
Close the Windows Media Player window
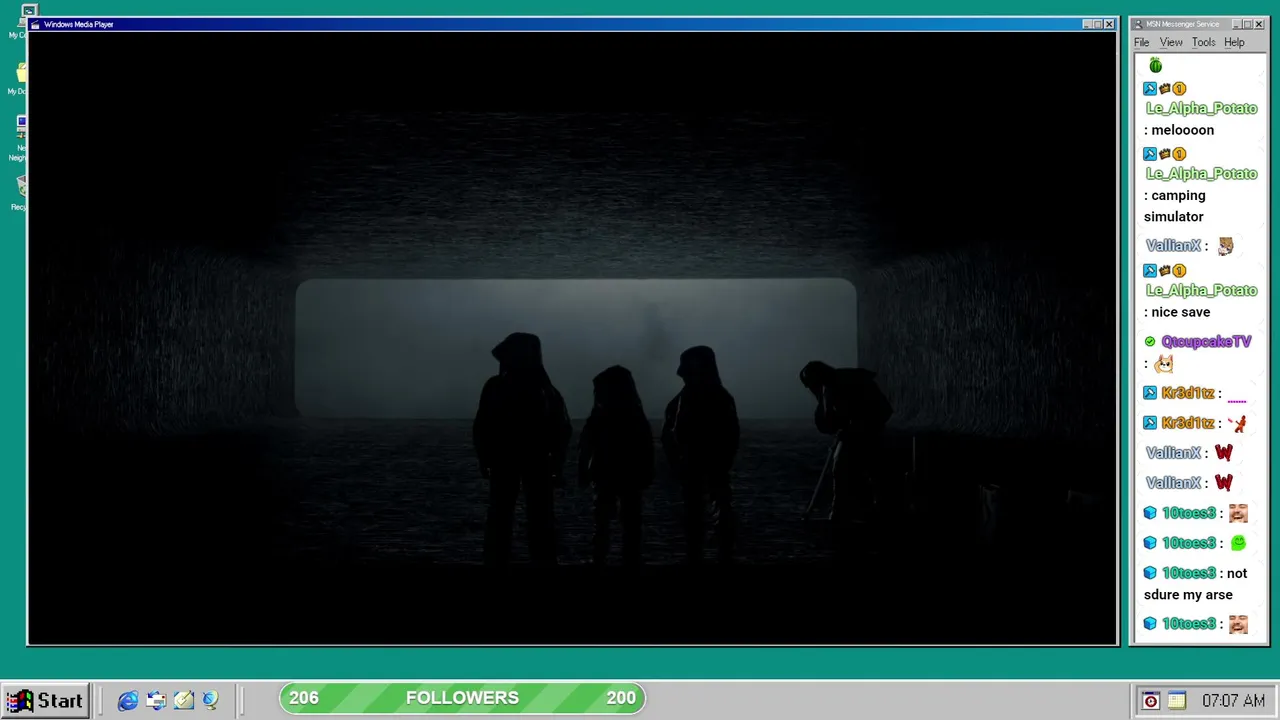pos(1109,24)
